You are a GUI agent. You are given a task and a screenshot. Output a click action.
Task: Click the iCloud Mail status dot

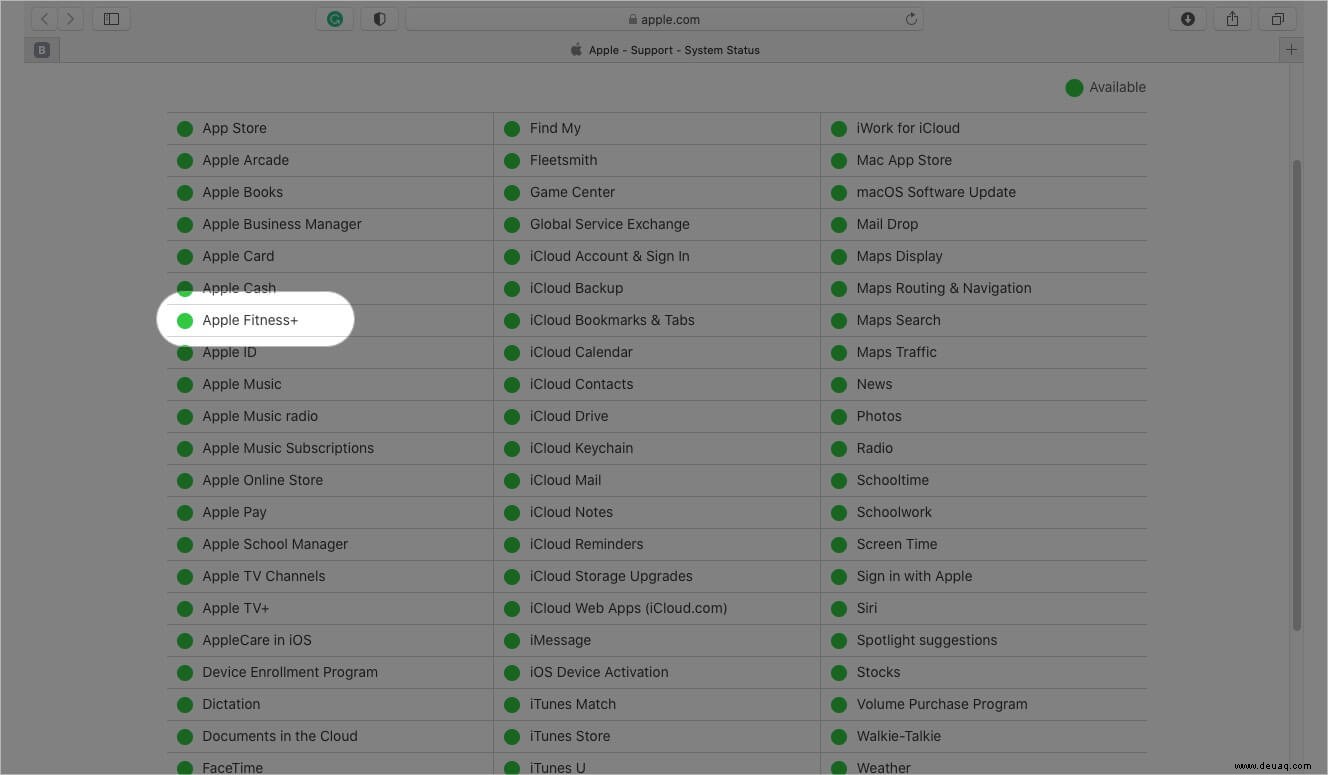(512, 480)
